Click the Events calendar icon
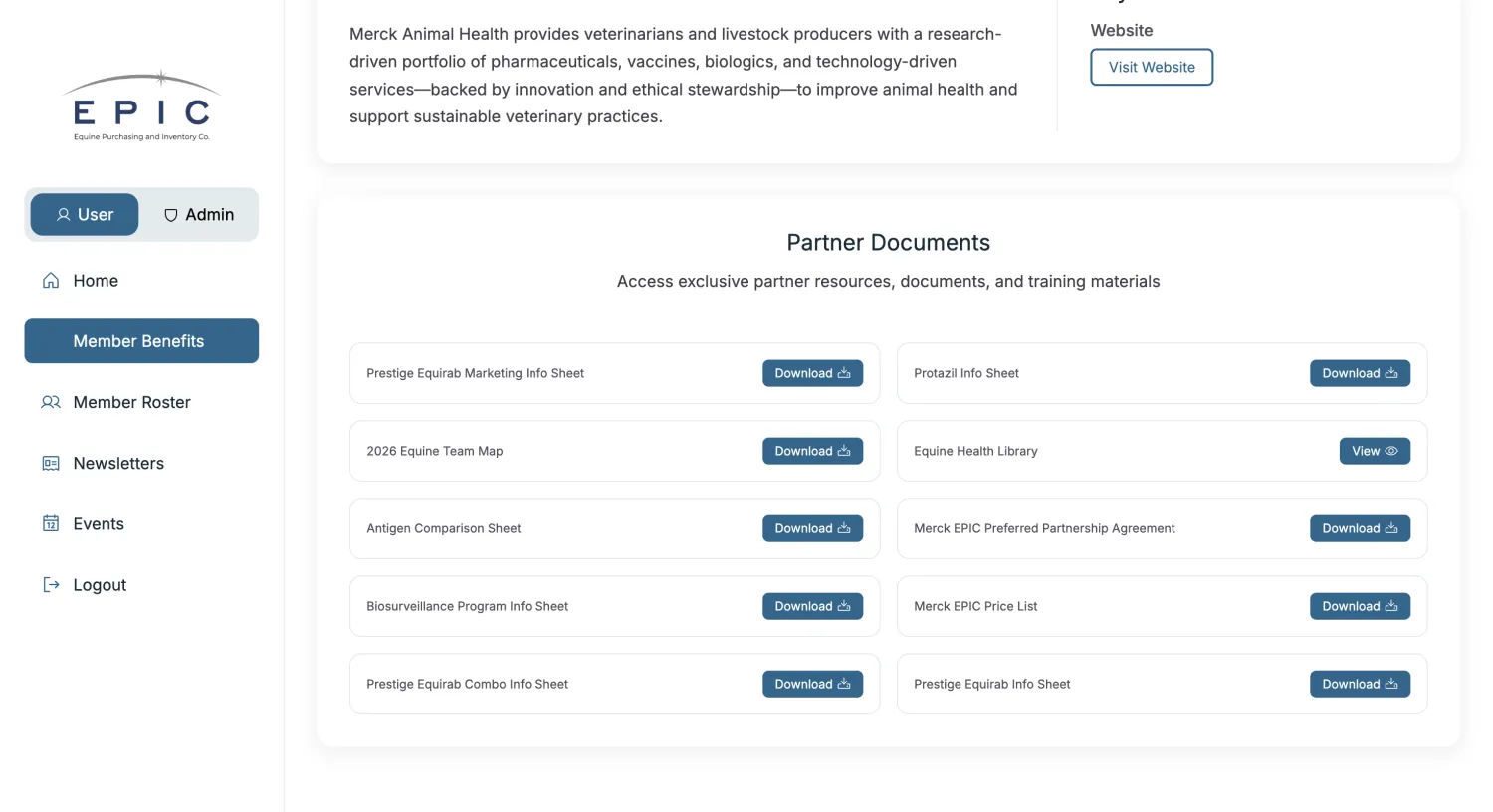 pos(51,523)
